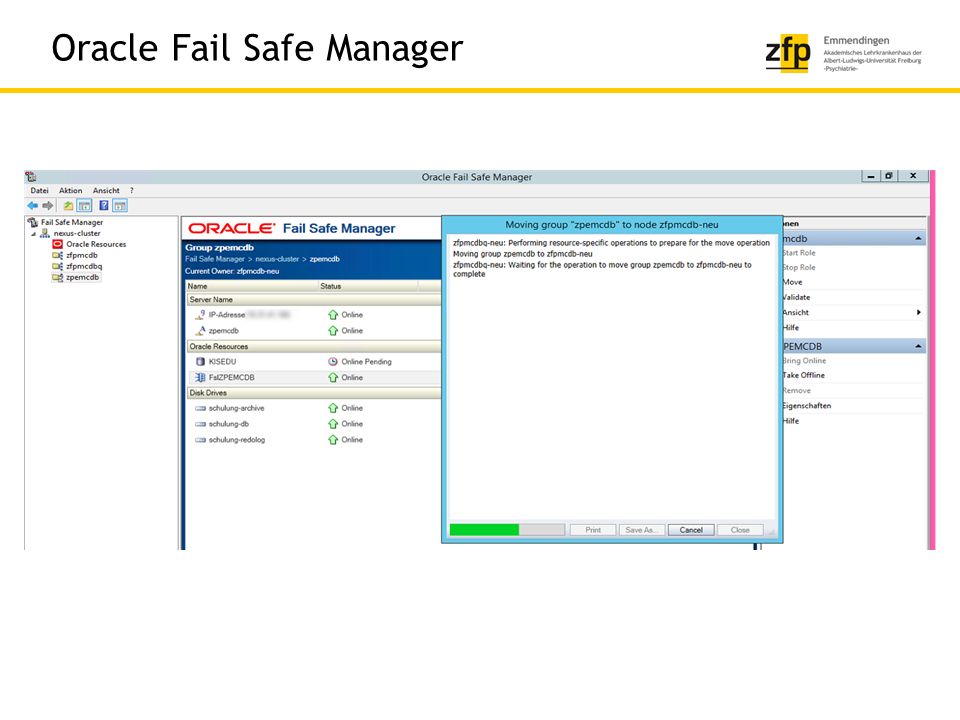Viewport: 960px width, 720px height.
Task: Follow the nexus-cluster breadcrumb link
Action: point(277,259)
